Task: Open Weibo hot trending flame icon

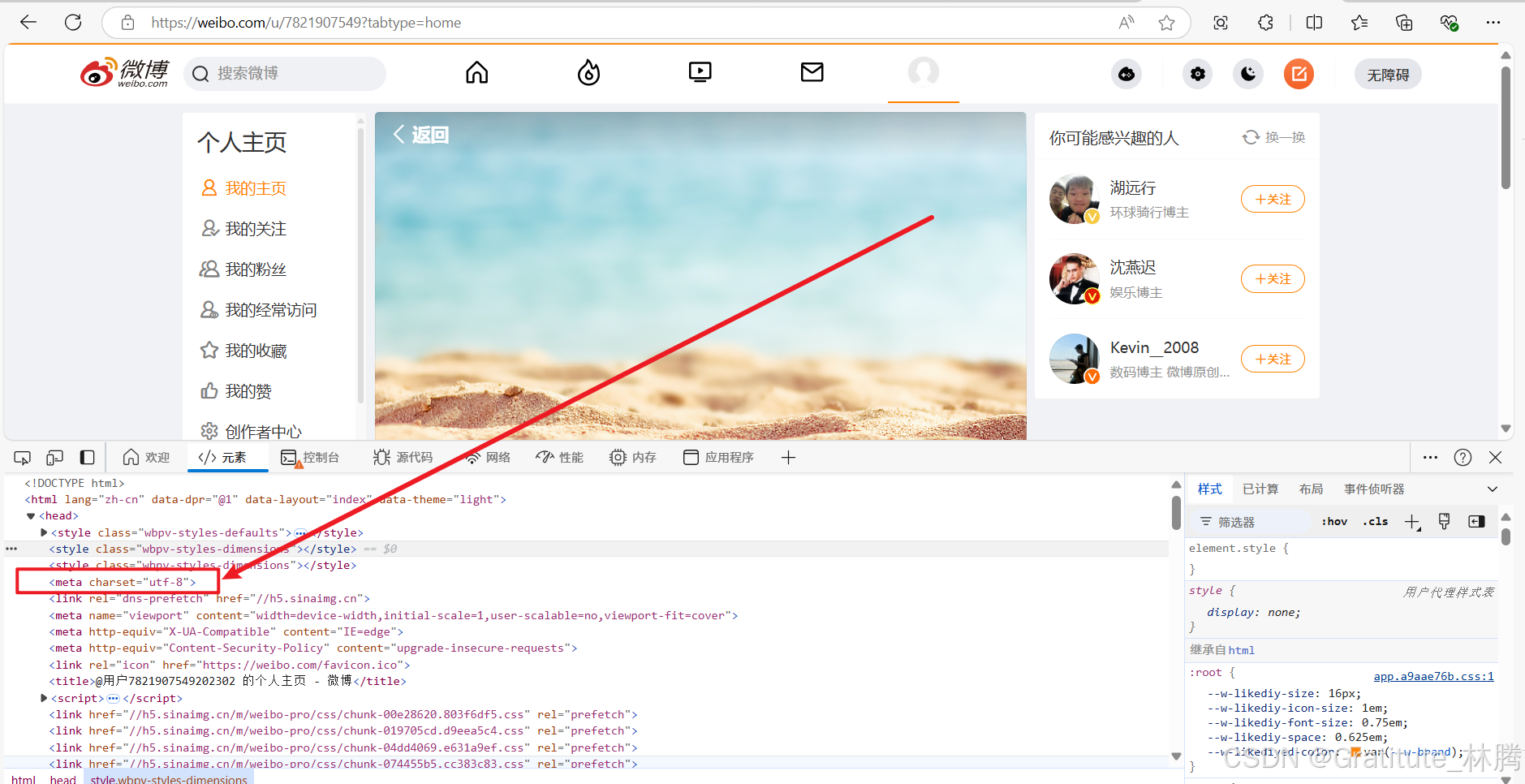Action: click(x=588, y=73)
